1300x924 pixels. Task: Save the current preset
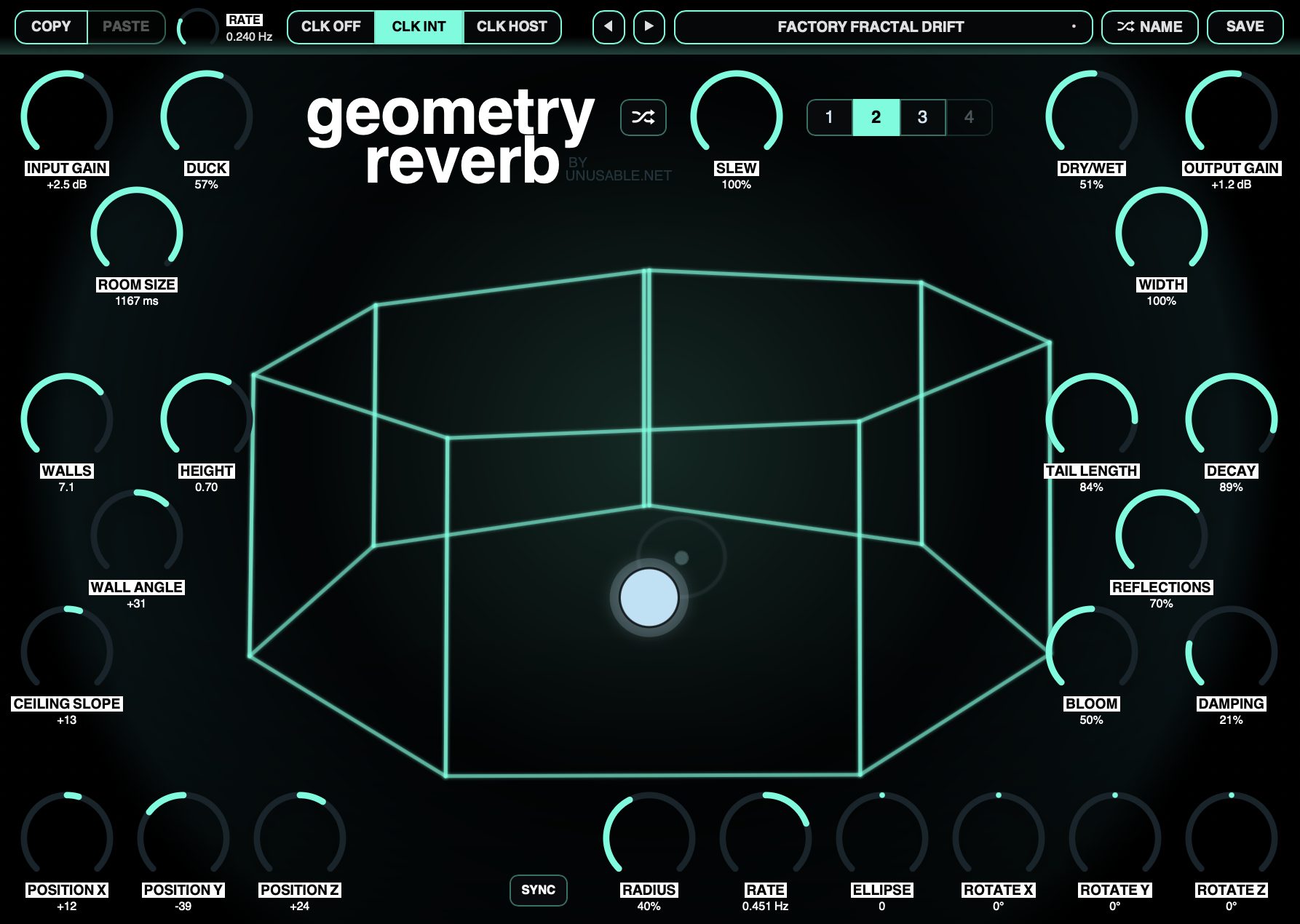[1245, 27]
